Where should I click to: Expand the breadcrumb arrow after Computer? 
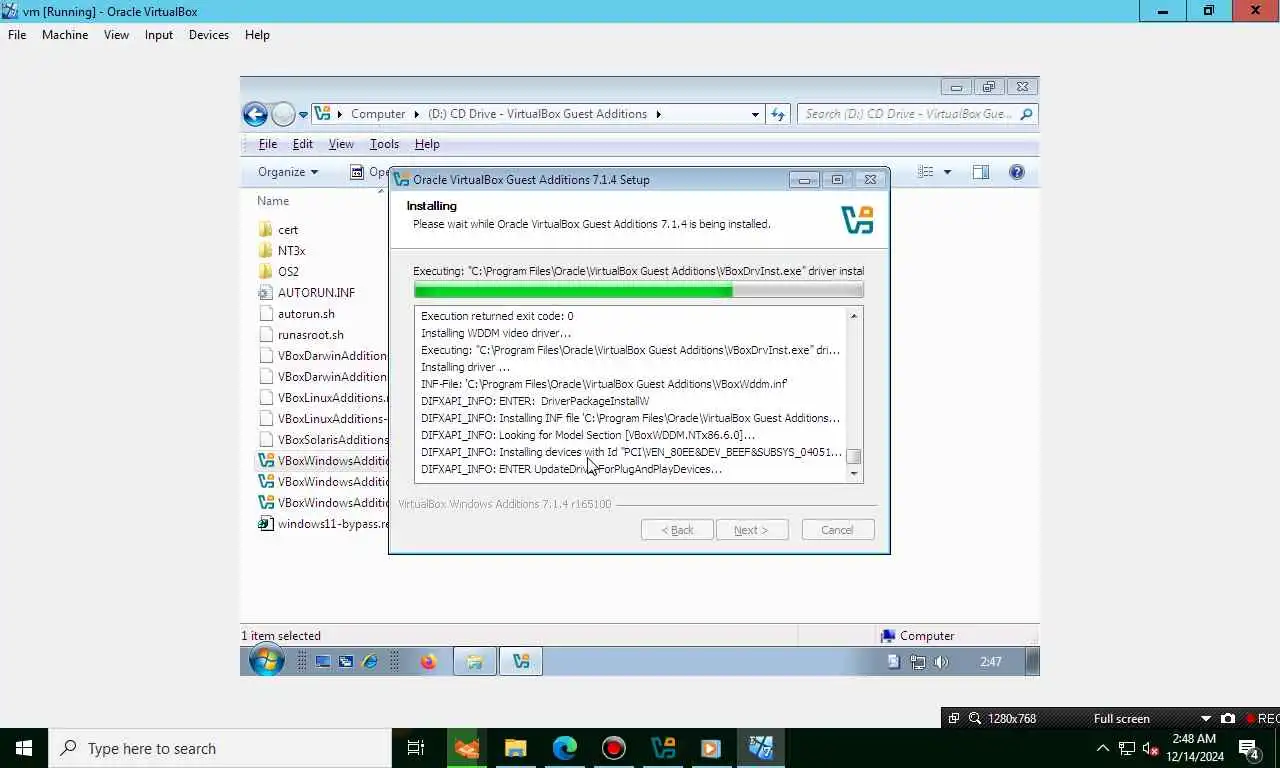click(416, 114)
